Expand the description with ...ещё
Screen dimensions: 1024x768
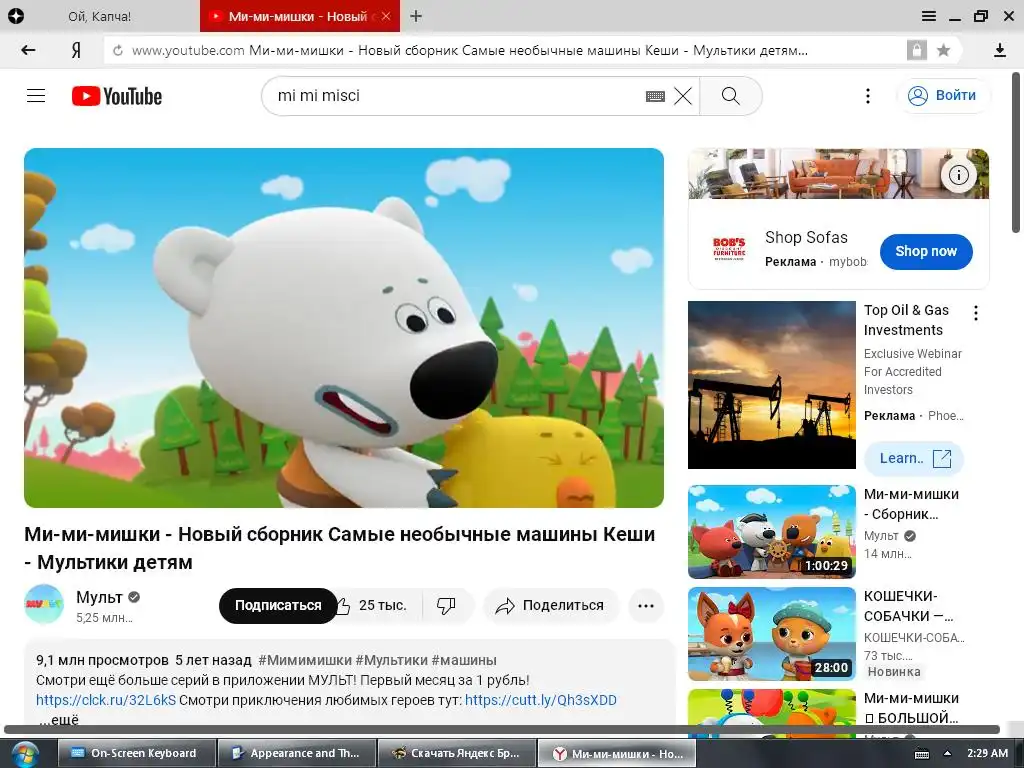click(x=59, y=719)
